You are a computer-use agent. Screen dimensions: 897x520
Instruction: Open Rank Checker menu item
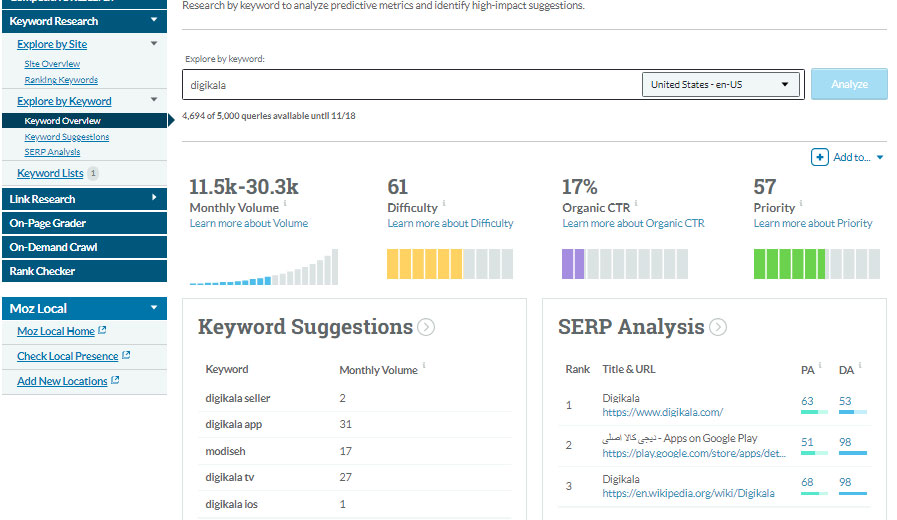(43, 271)
